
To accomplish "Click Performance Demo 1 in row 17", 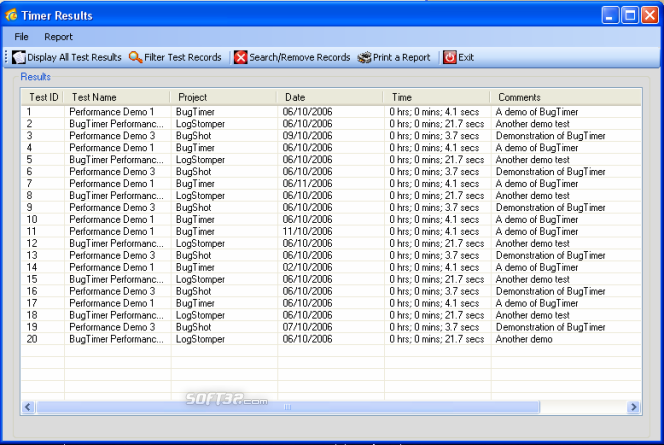I will point(111,303).
